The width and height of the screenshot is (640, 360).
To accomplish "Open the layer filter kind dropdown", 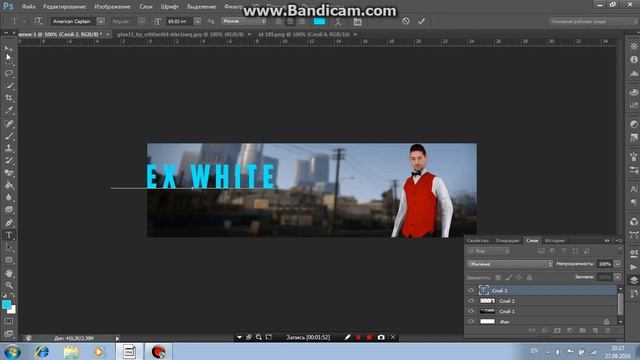I will (x=489, y=251).
